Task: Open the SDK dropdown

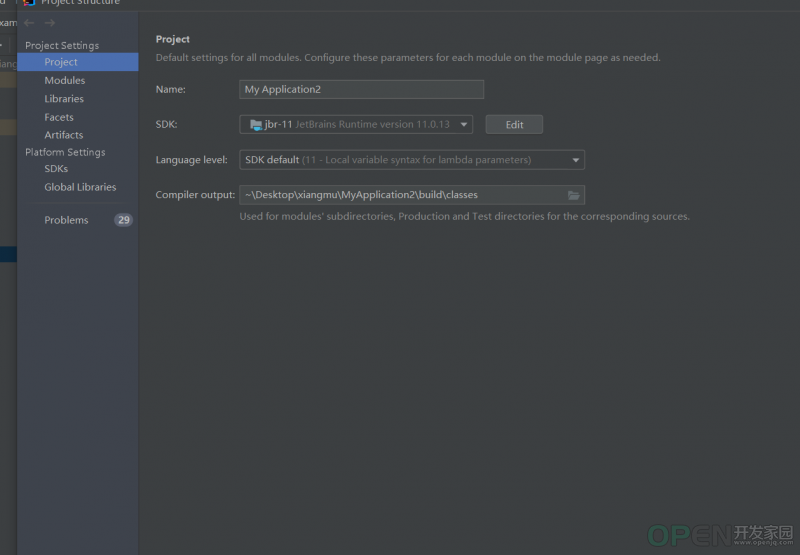Action: coord(356,124)
